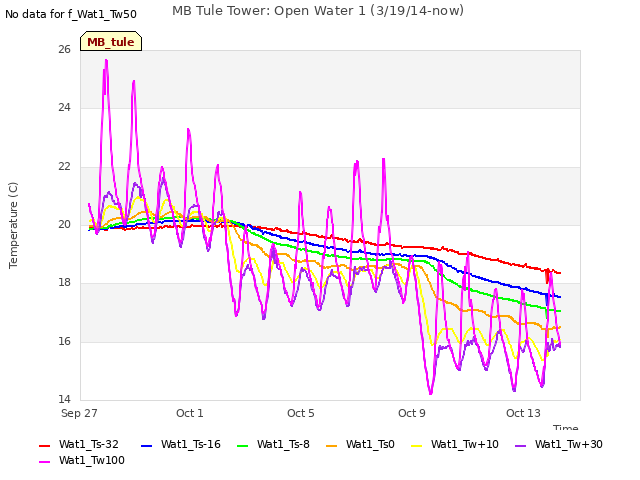Click the Sep 27 x-axis tick label
Viewport: 640px width, 480px height.
(x=79, y=413)
